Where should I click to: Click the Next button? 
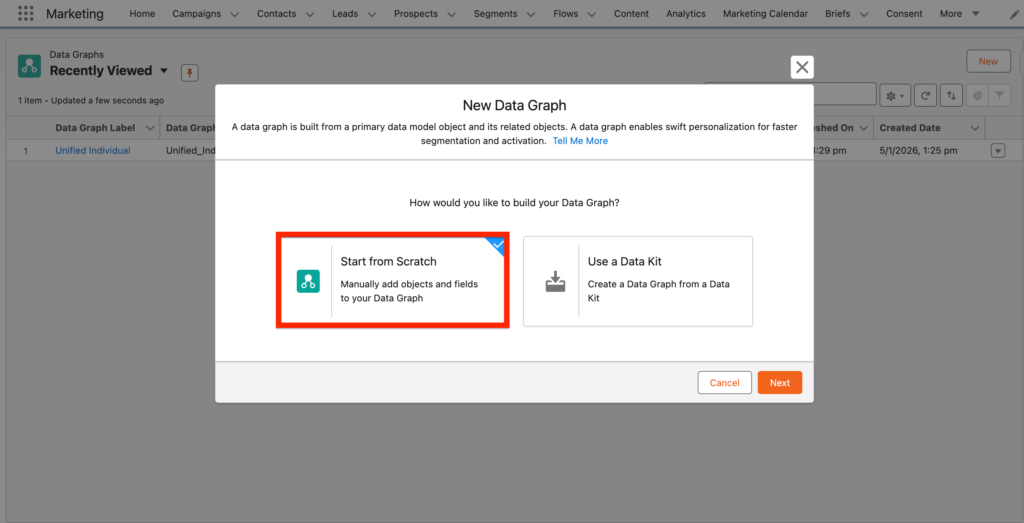coord(779,382)
